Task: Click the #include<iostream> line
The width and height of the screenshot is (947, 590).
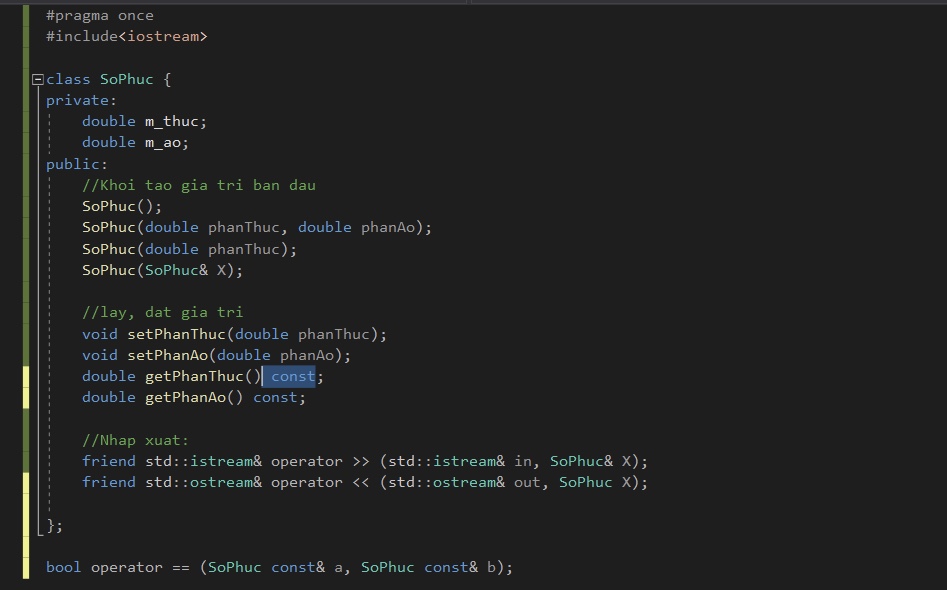Action: pyautogui.click(x=126, y=36)
